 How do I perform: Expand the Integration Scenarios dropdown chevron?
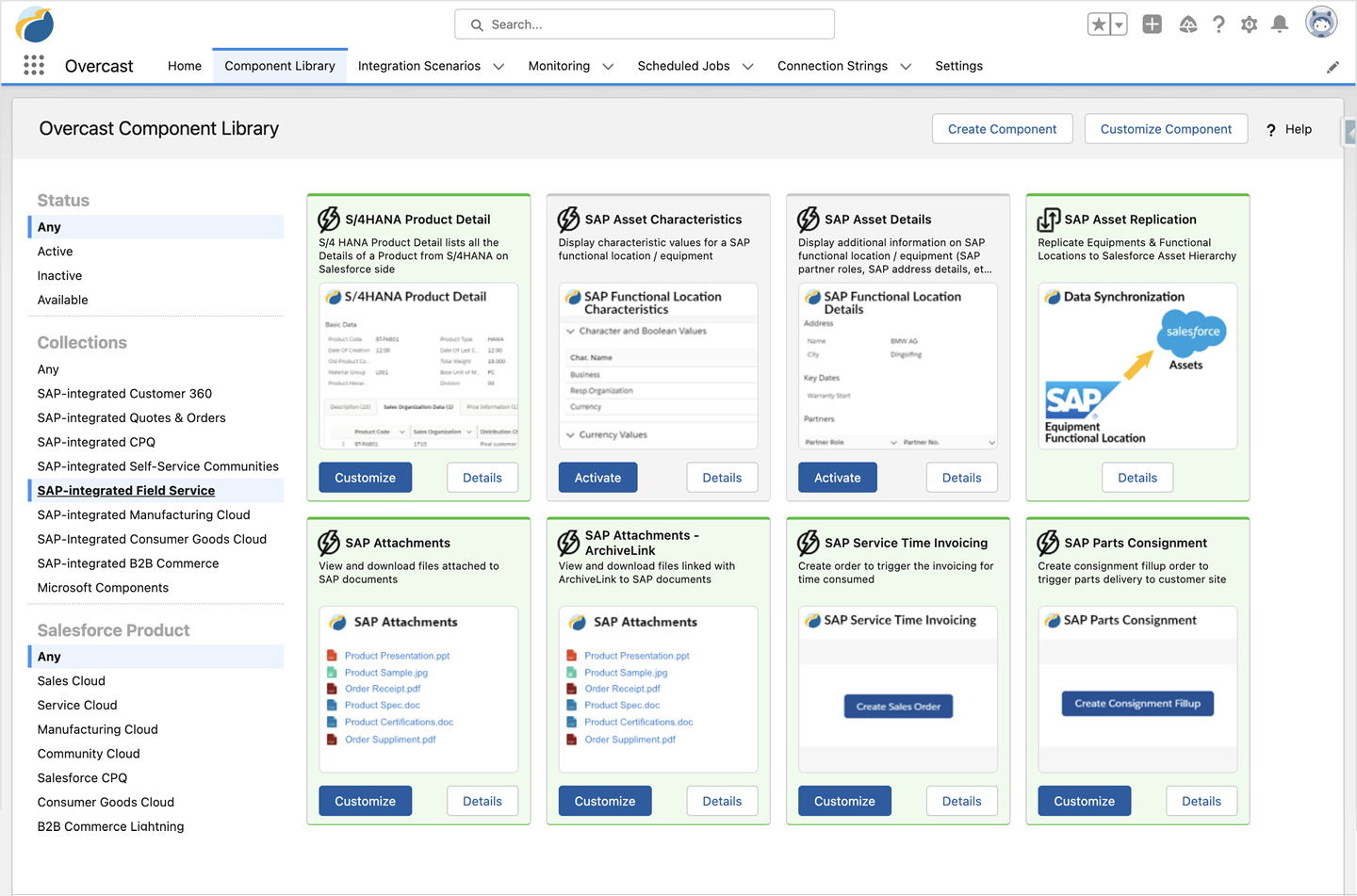tap(499, 67)
